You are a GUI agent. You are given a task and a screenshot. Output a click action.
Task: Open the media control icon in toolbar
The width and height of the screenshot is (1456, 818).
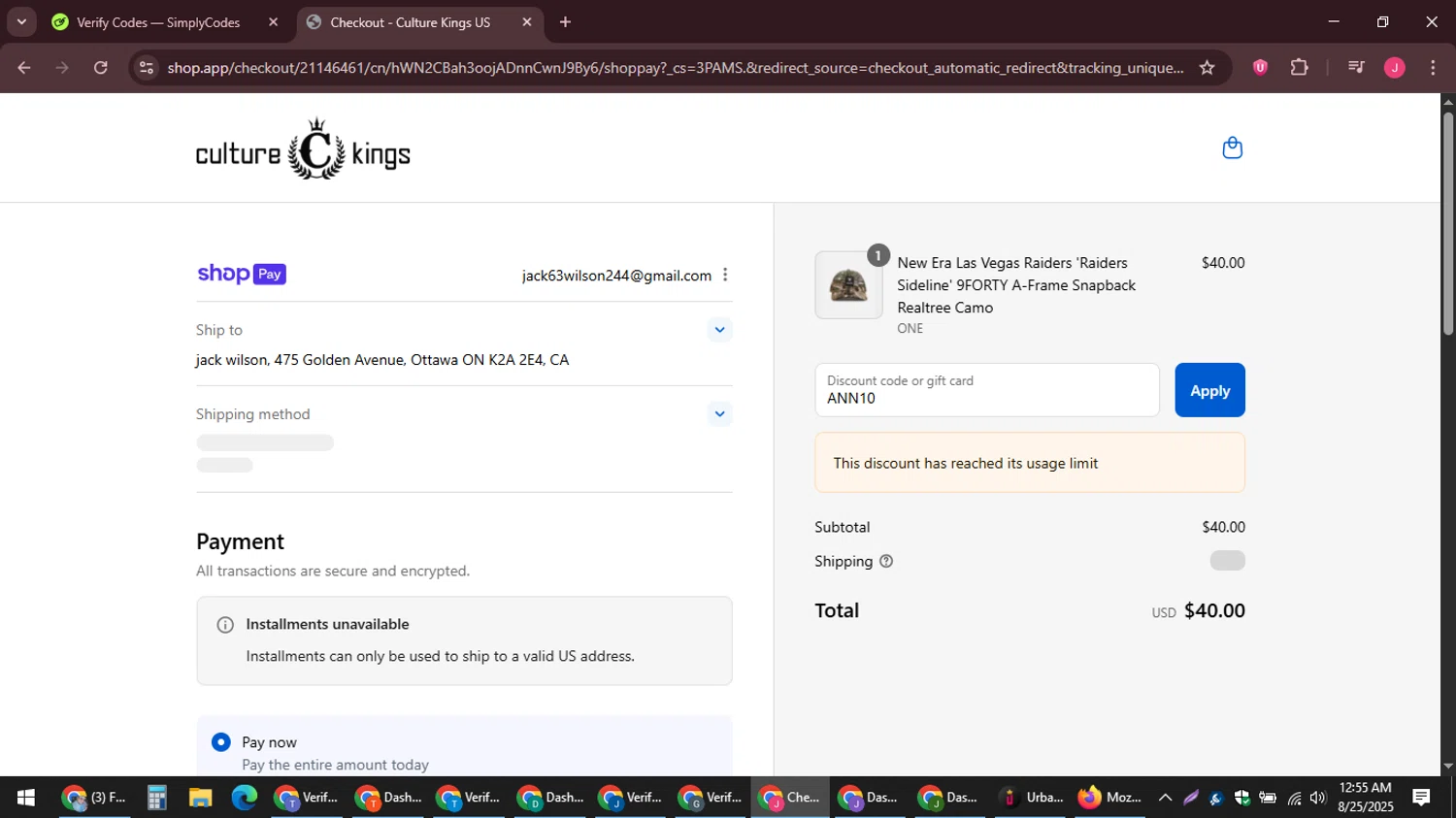tap(1356, 68)
